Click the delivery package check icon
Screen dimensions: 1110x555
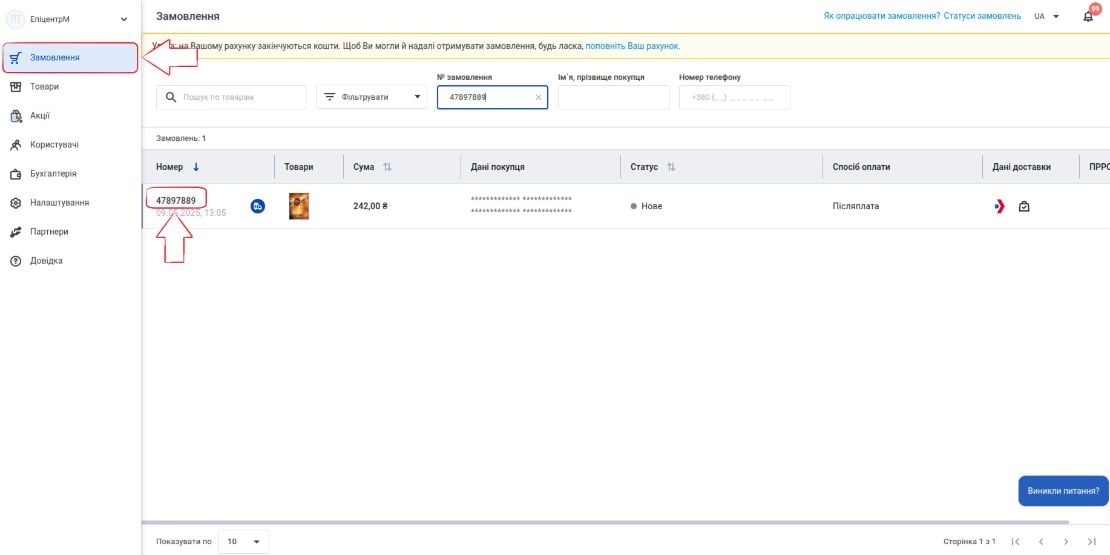1024,207
